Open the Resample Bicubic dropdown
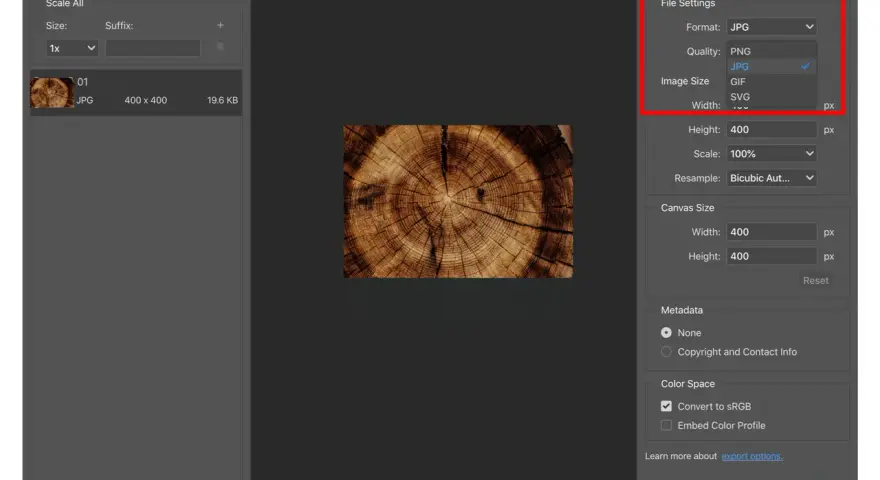The width and height of the screenshot is (880, 480). 772,178
